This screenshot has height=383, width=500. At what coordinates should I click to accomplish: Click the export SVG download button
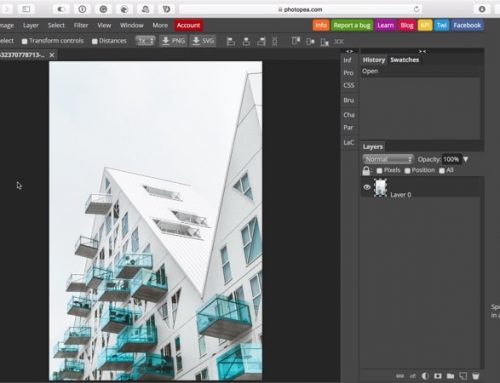[x=203, y=41]
